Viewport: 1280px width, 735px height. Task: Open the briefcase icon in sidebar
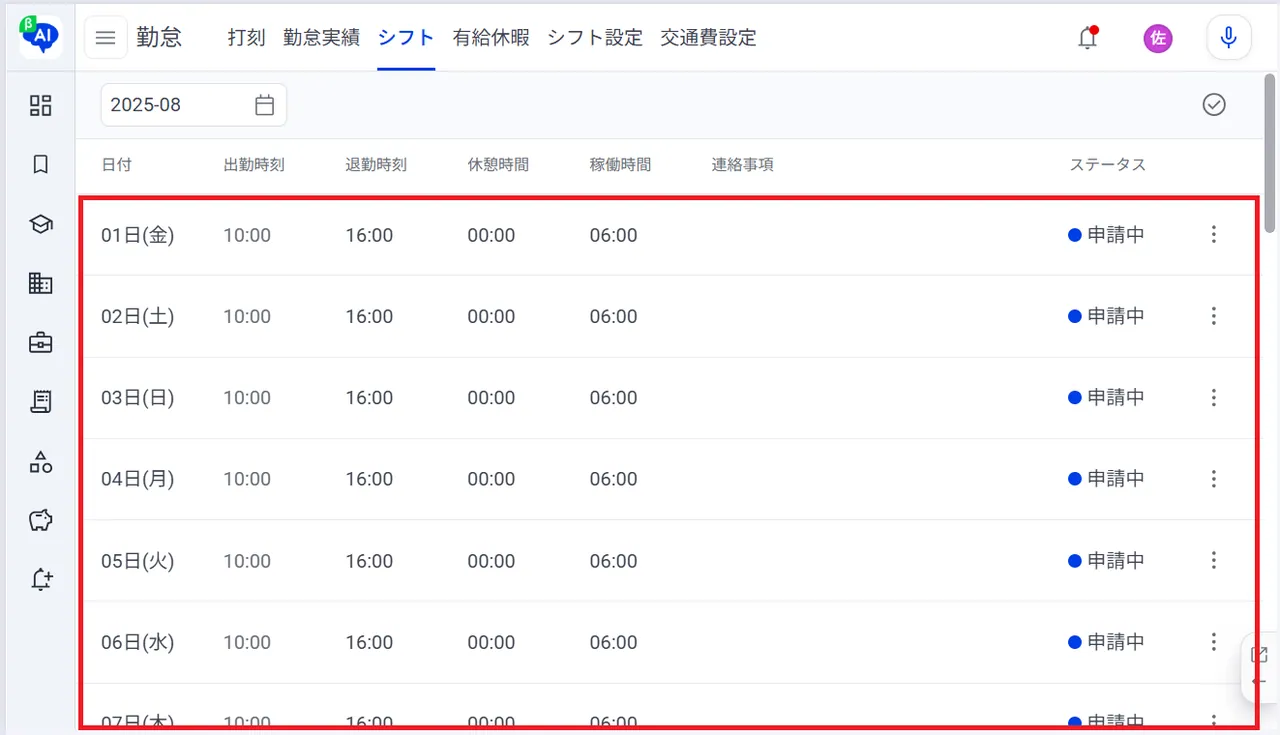41,343
